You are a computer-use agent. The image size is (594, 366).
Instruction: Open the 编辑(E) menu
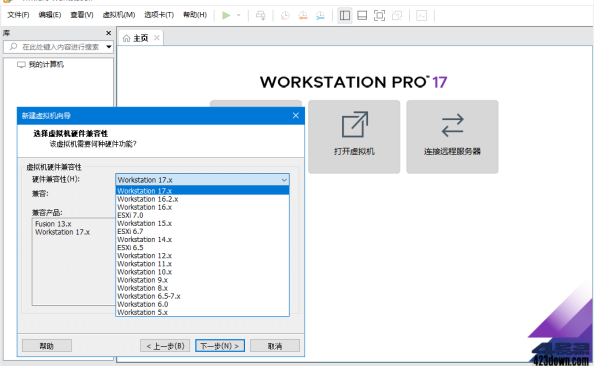[50, 15]
